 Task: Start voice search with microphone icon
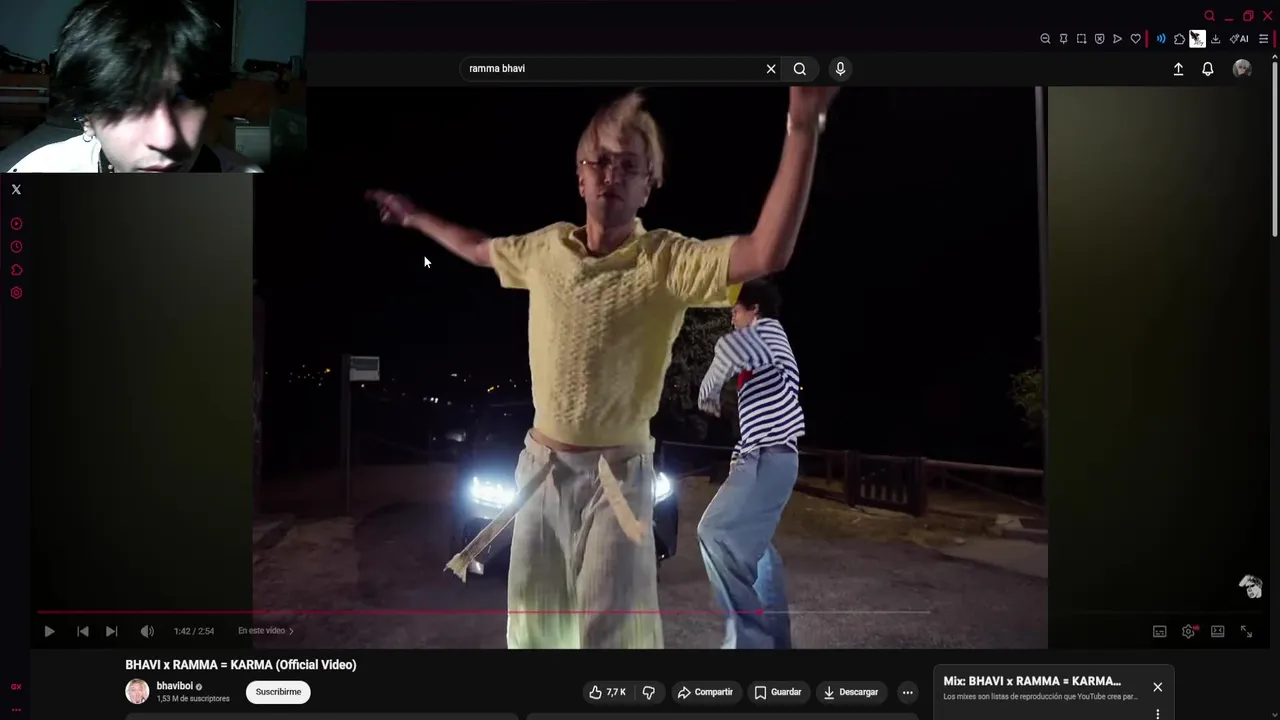[840, 69]
